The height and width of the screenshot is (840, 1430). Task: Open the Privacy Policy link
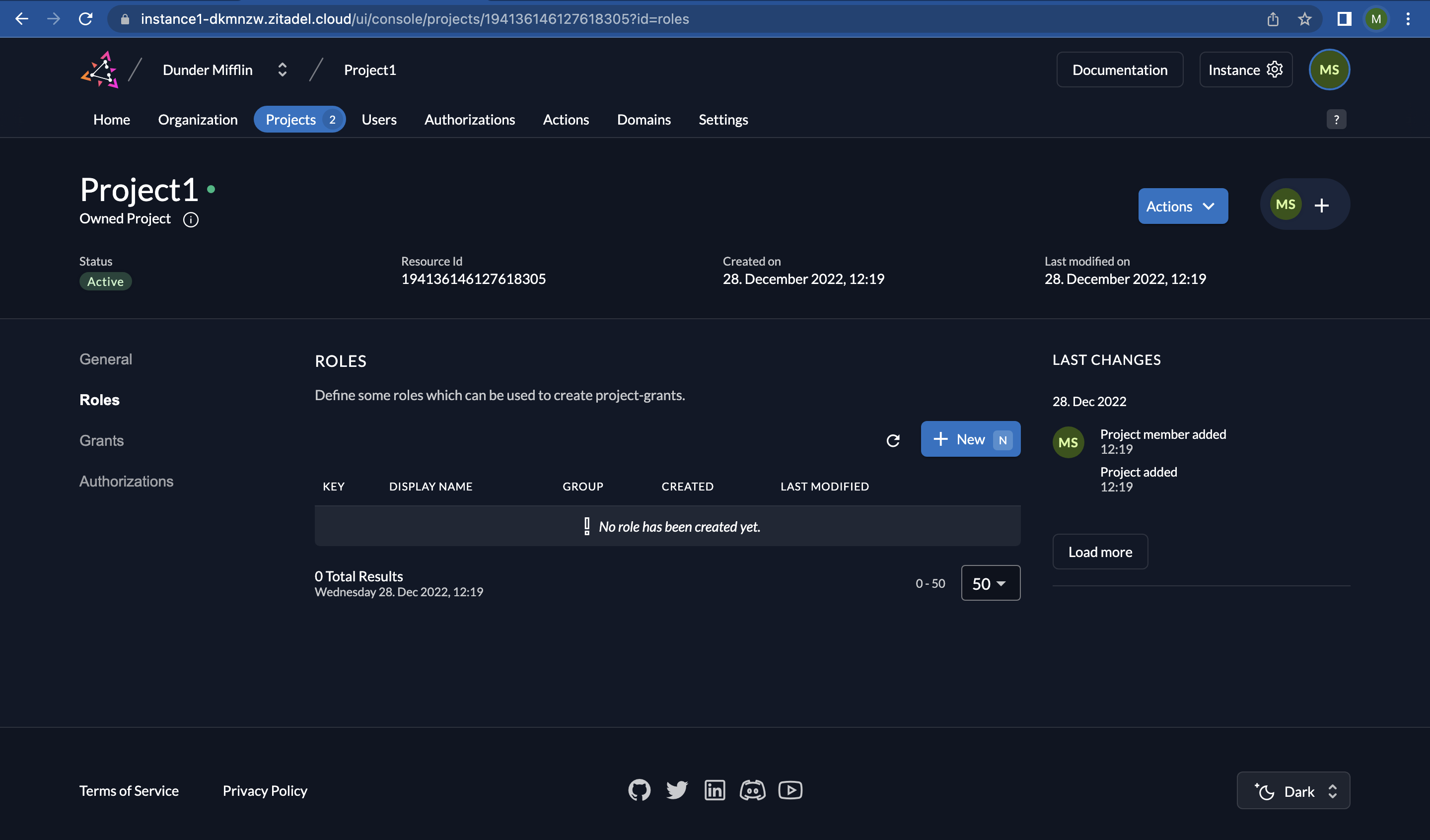265,791
